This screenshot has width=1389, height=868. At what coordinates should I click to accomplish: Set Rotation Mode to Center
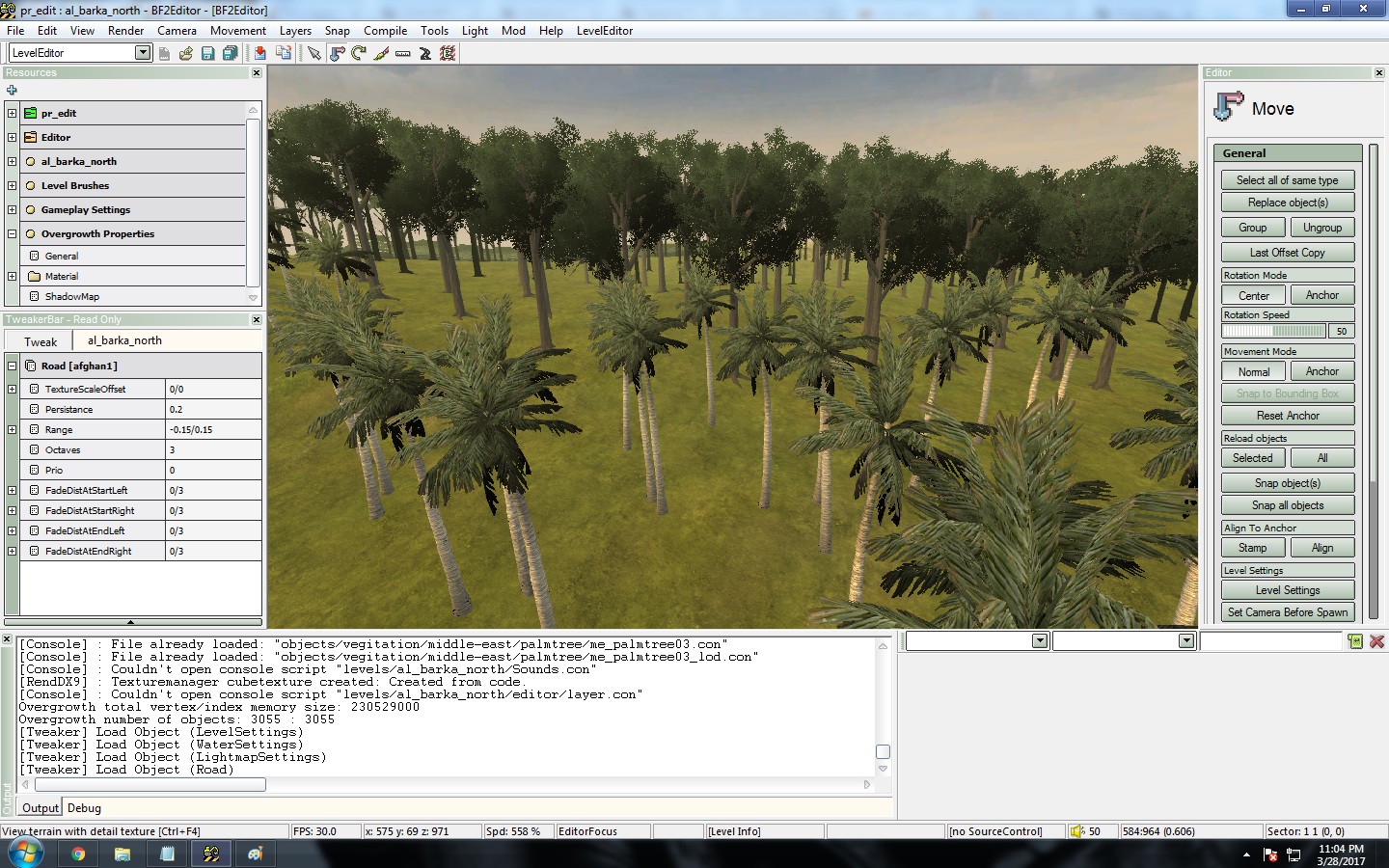tap(1254, 296)
